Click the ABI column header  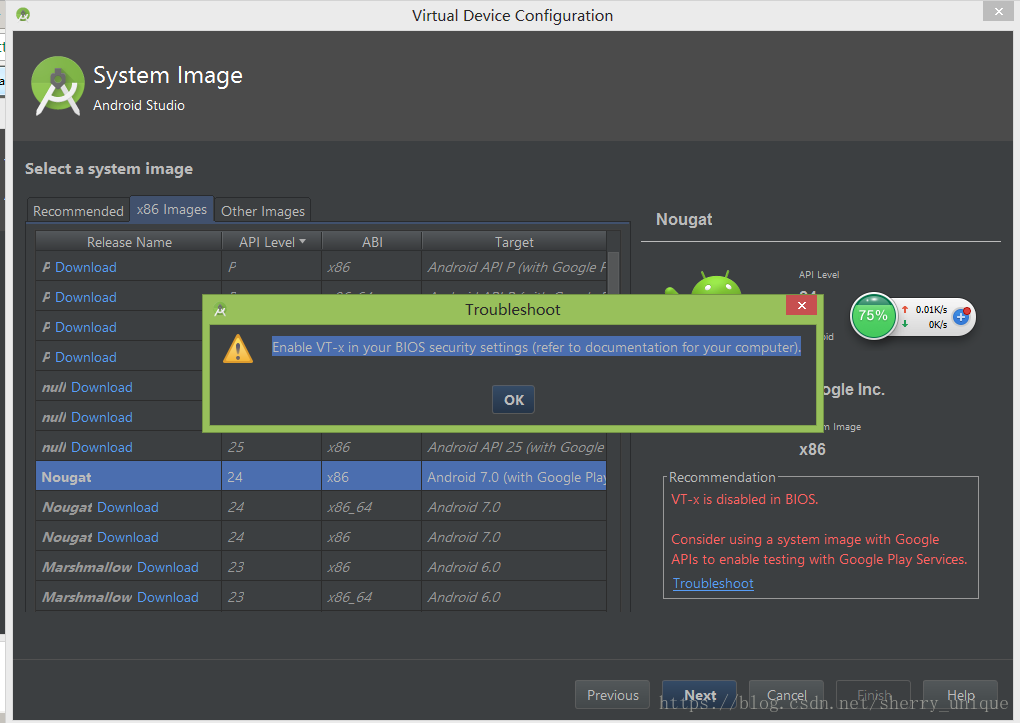372,242
